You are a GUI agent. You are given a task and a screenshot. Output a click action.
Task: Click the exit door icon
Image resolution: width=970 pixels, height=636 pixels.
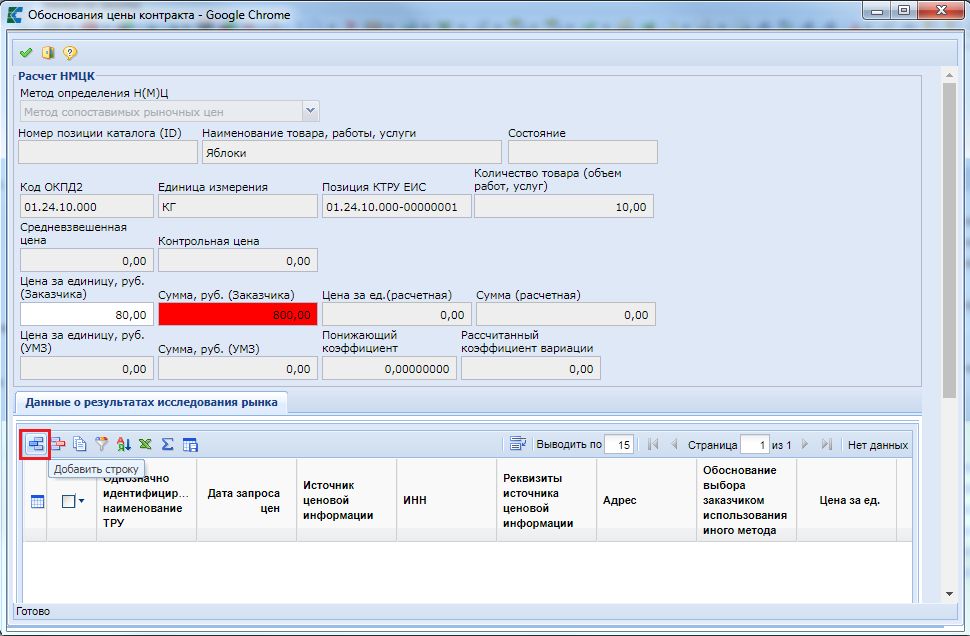tap(48, 53)
